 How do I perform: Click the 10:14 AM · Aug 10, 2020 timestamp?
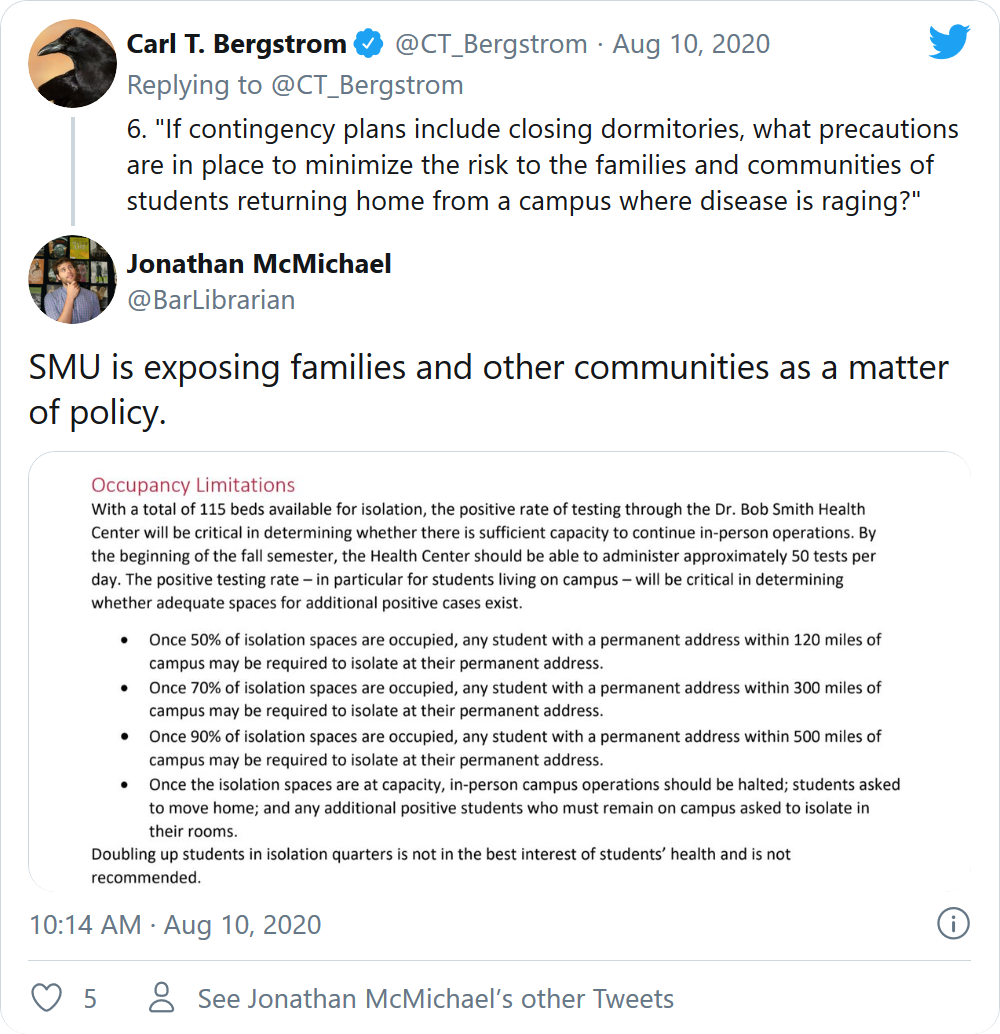(x=175, y=924)
